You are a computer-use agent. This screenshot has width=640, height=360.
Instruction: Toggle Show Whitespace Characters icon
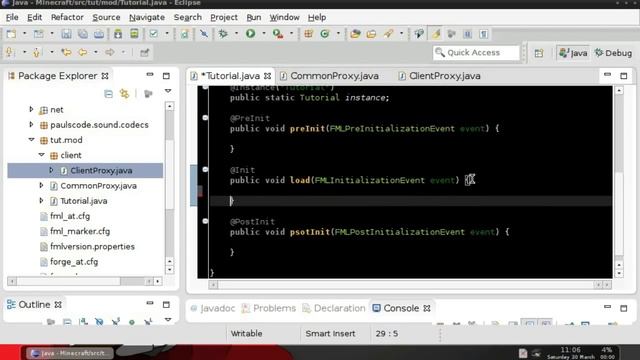pyautogui.click(x=484, y=34)
